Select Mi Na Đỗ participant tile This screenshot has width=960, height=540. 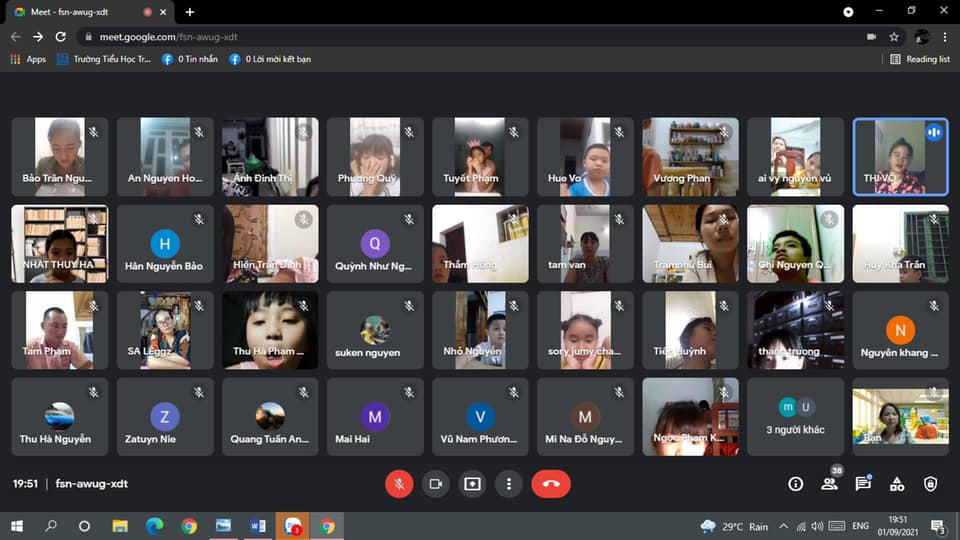[x=585, y=416]
